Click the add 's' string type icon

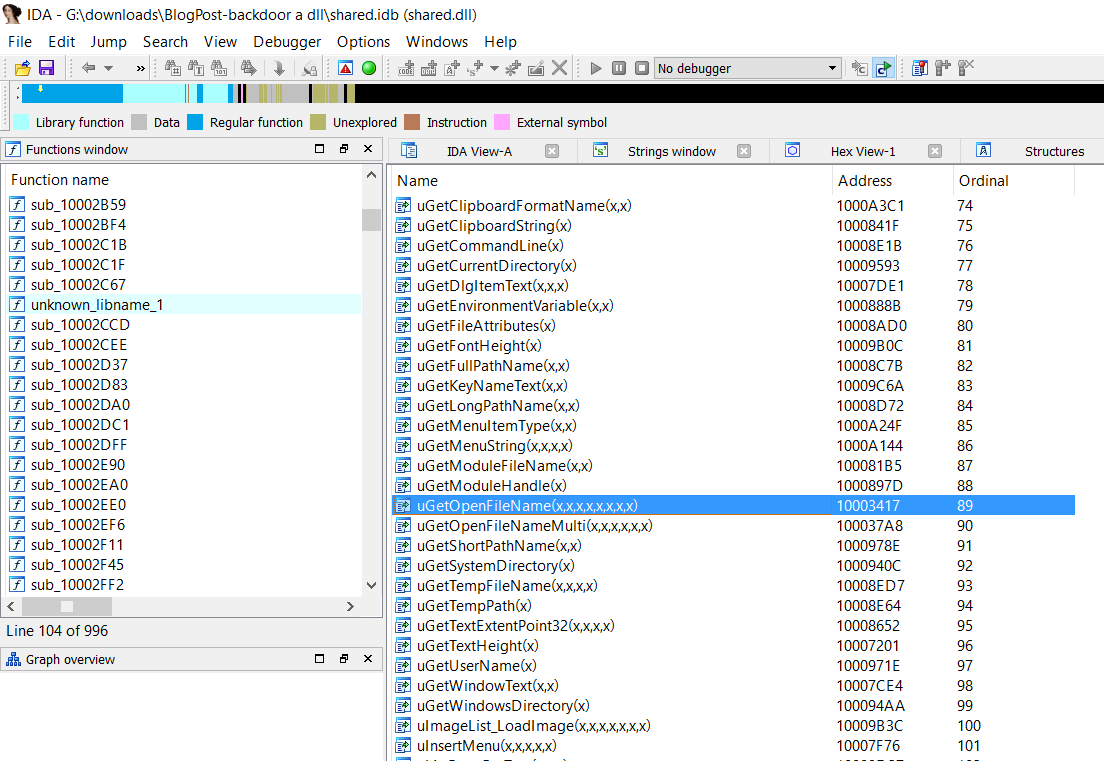tap(475, 68)
